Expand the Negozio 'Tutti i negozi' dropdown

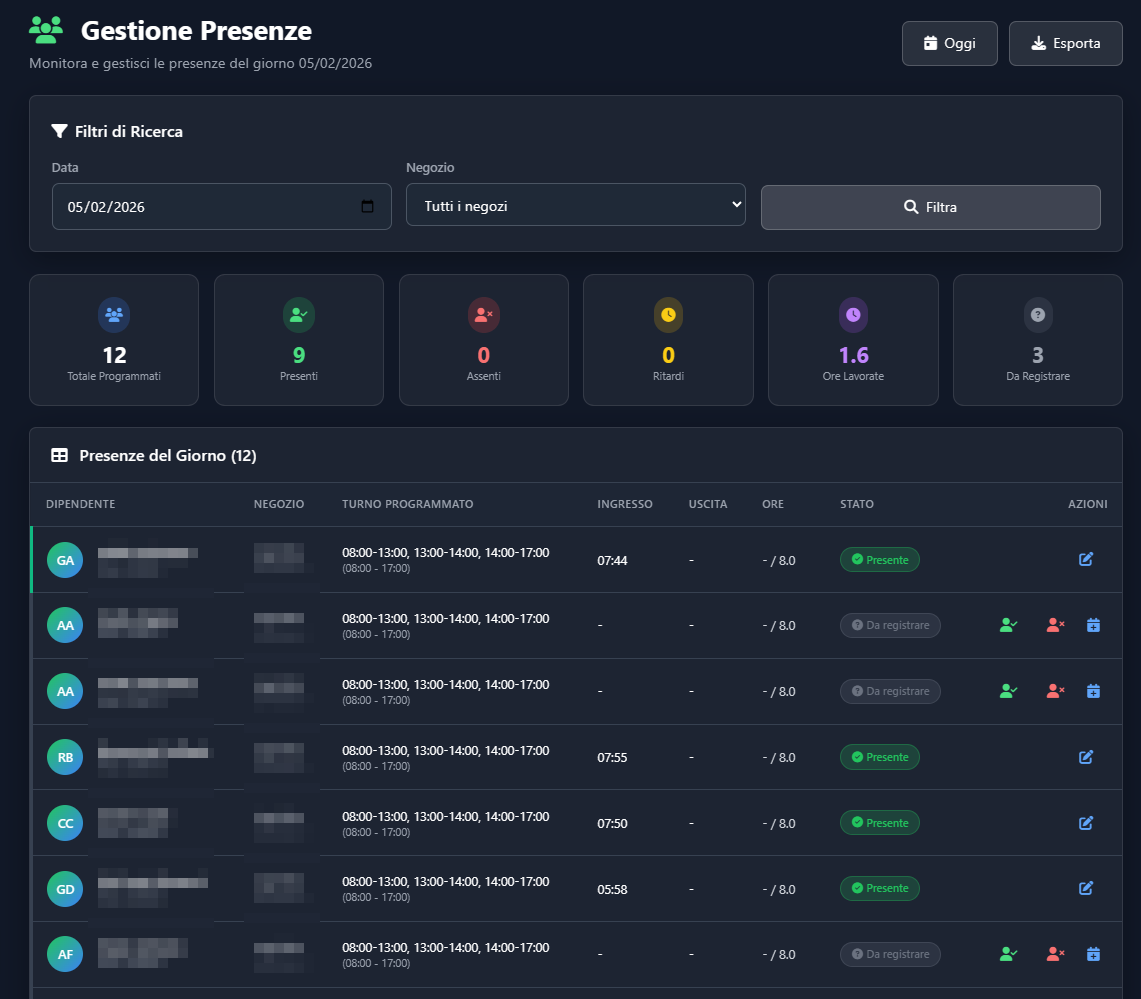click(575, 205)
